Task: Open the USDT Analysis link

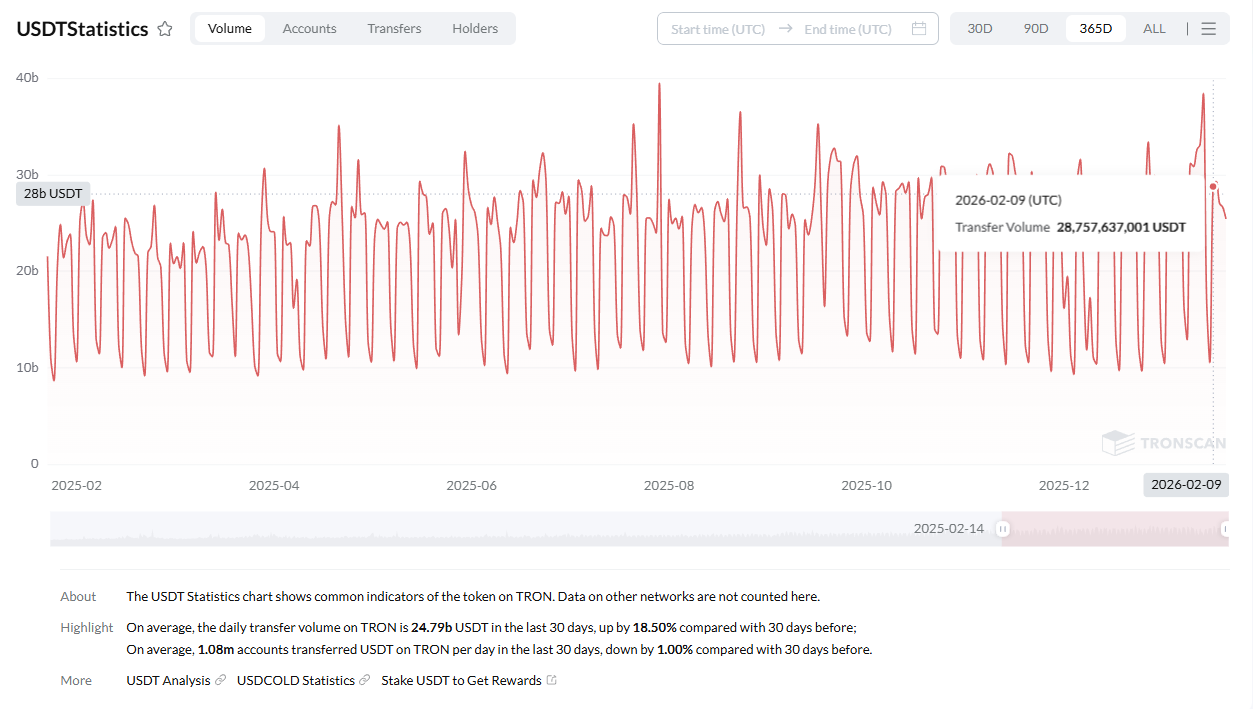Action: pyautogui.click(x=168, y=680)
